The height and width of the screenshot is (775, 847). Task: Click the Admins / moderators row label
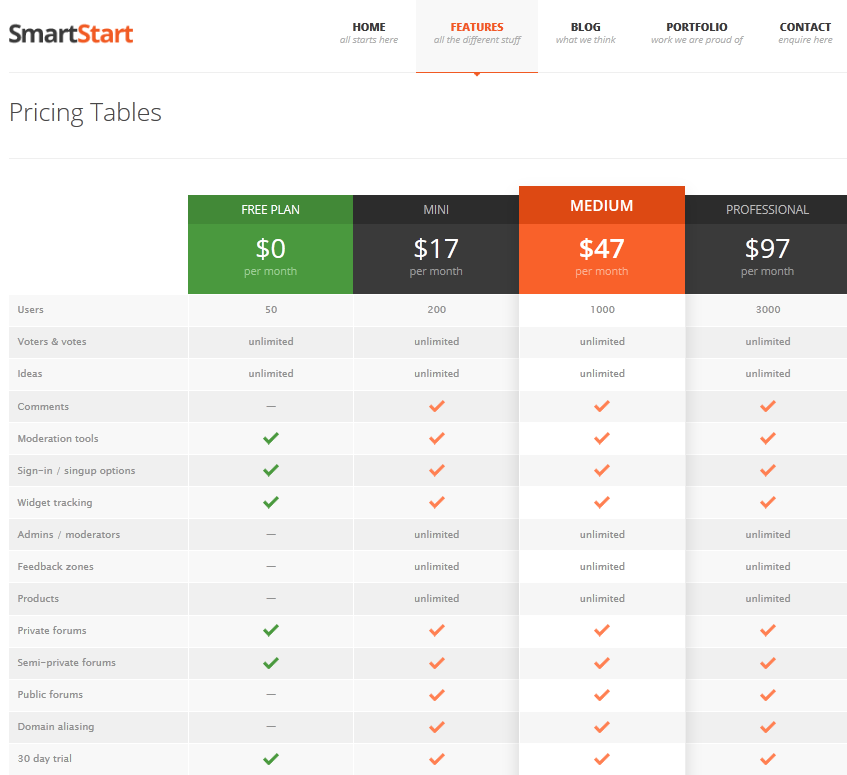(69, 534)
